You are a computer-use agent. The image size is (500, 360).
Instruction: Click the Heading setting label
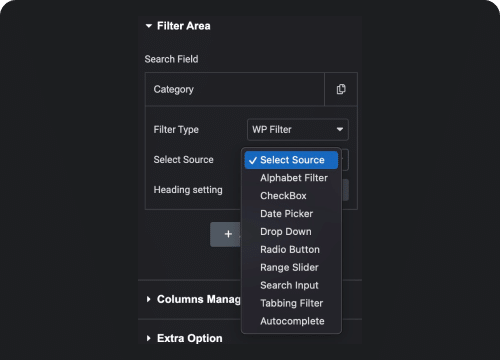point(188,190)
